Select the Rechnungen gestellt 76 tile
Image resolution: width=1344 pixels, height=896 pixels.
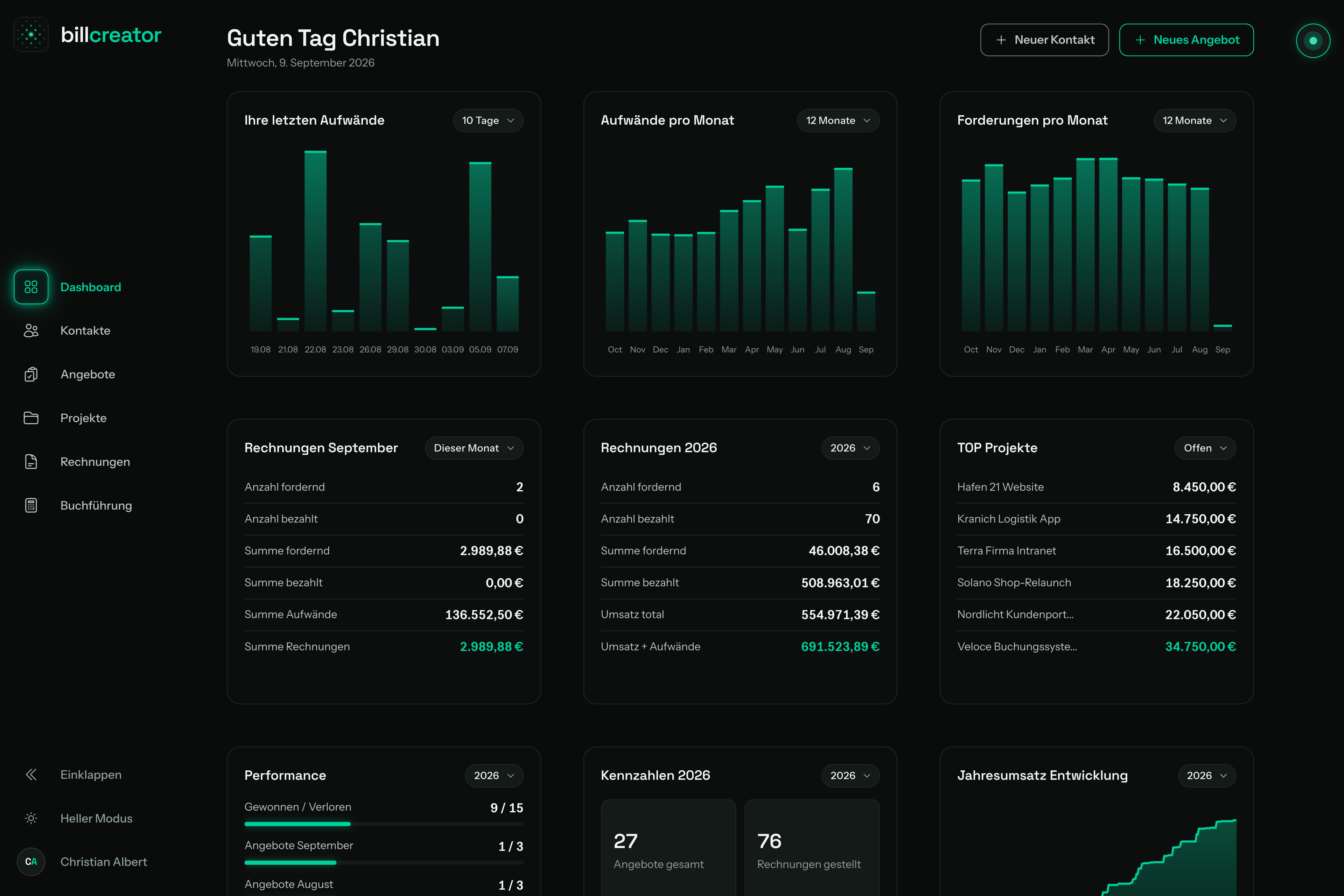[812, 848]
